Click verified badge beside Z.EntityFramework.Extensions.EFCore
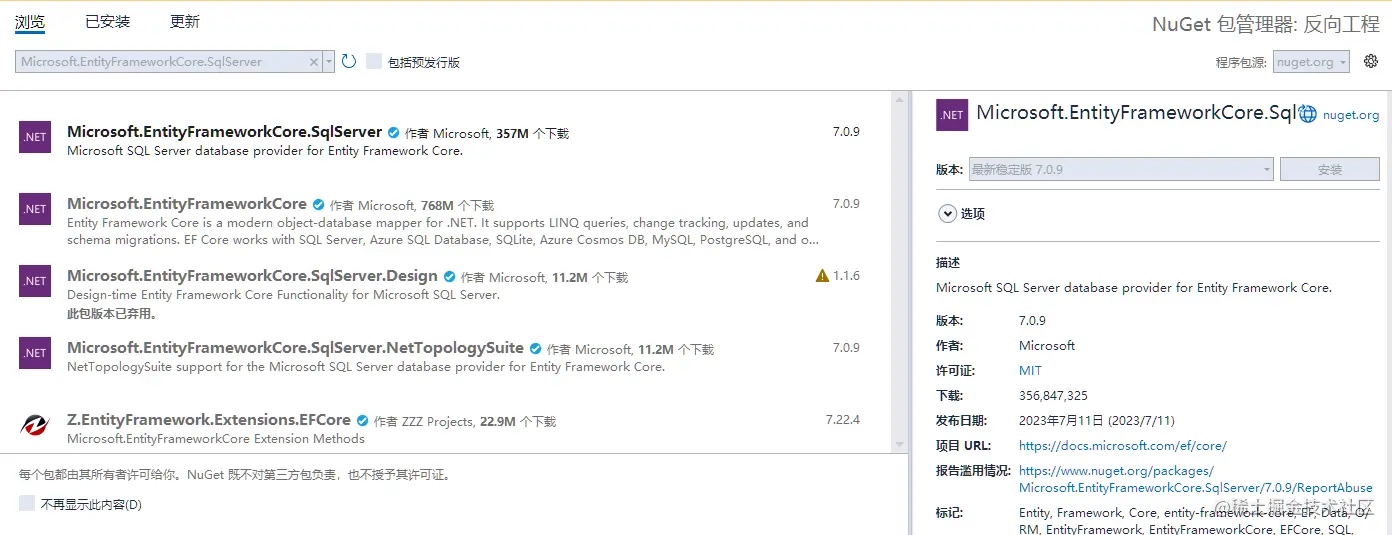Viewport: 1392px width, 535px height. click(362, 421)
